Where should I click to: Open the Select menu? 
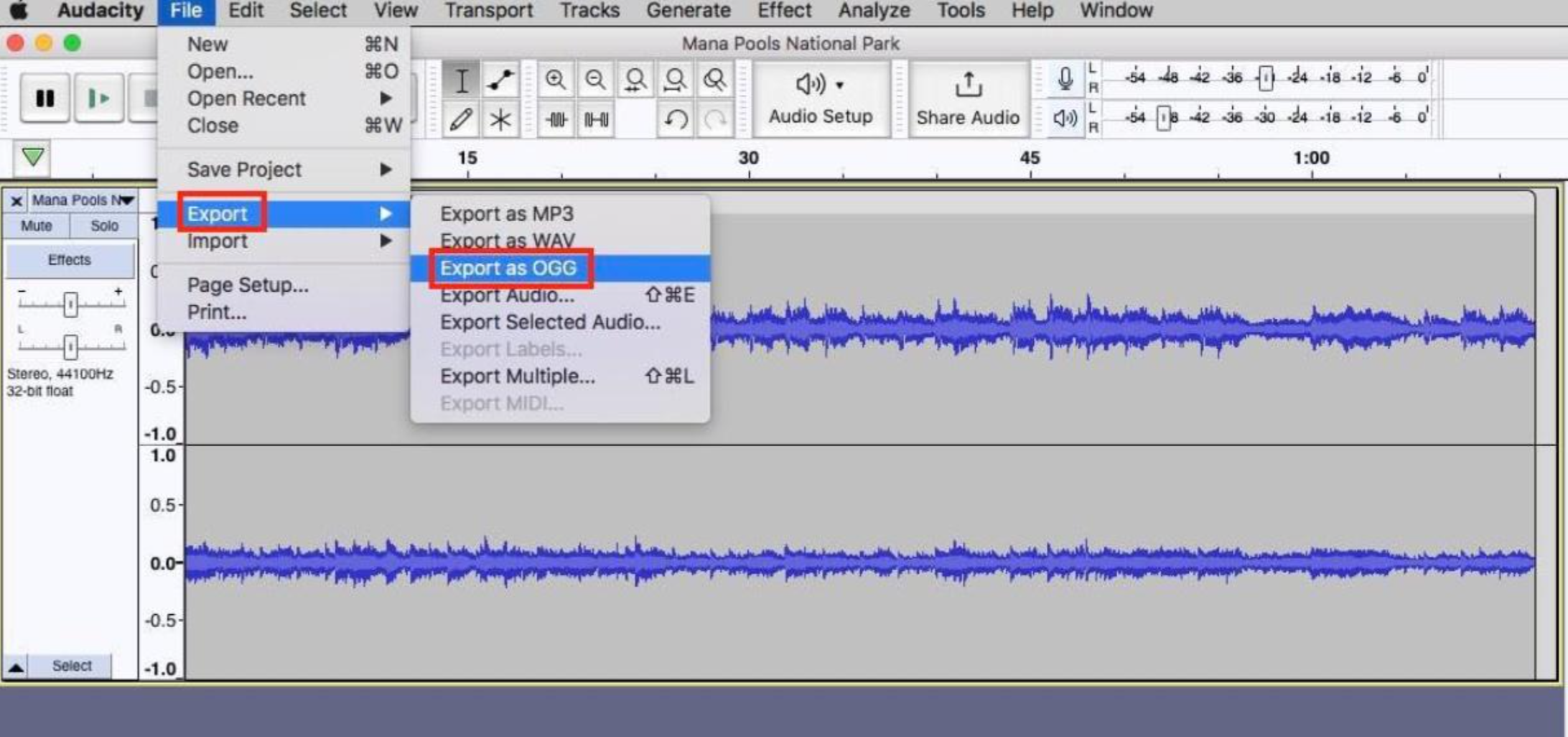point(318,11)
